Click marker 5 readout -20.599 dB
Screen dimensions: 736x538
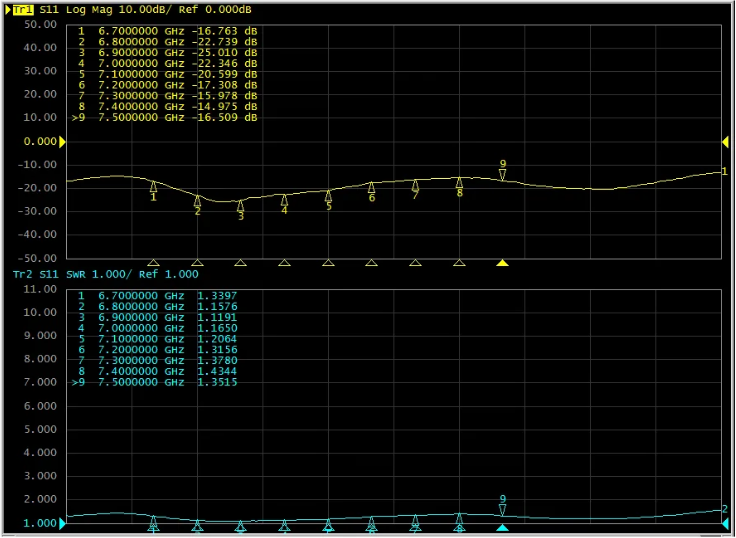224,74
